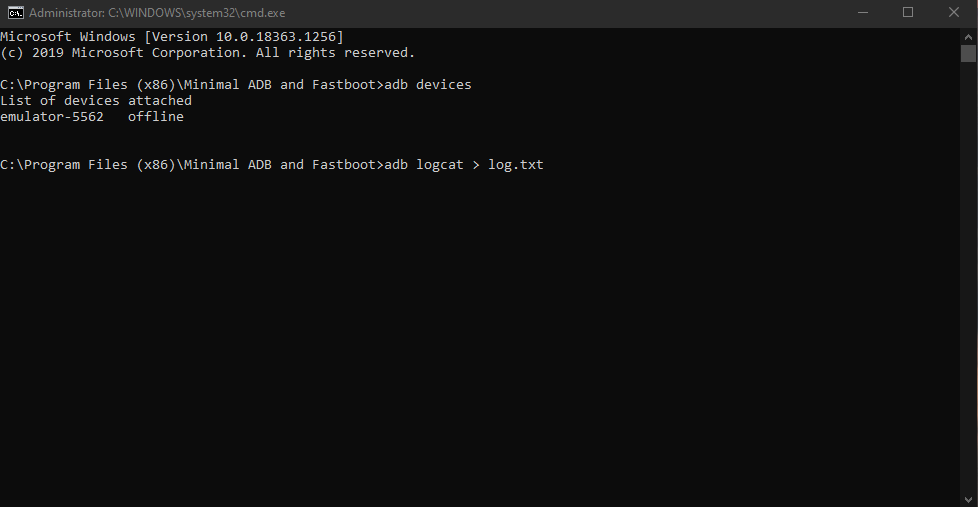This screenshot has width=978, height=507.
Task: Click the empty black terminal area
Action: click(480, 340)
